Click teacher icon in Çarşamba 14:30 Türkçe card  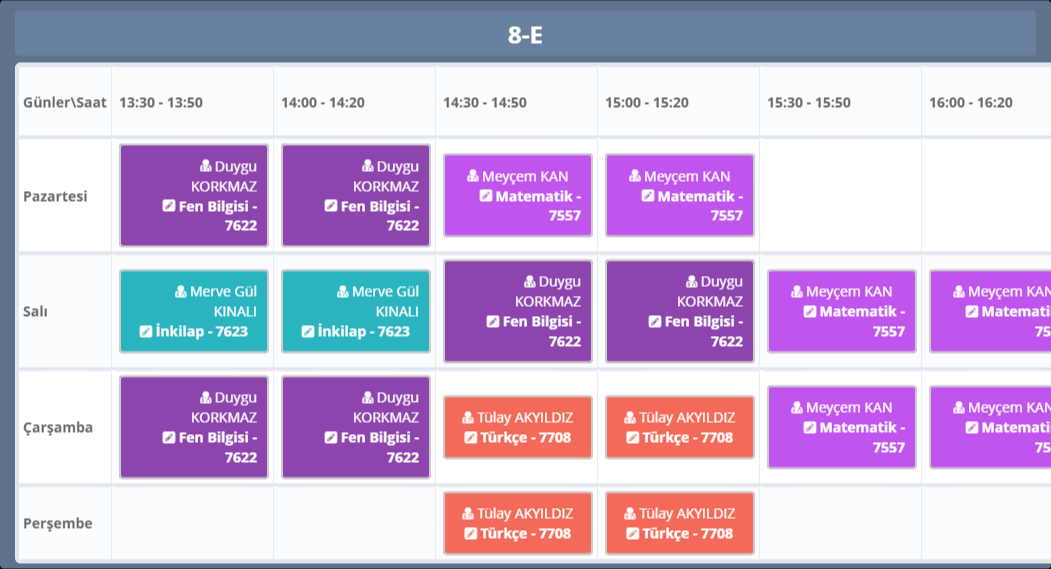(x=468, y=418)
